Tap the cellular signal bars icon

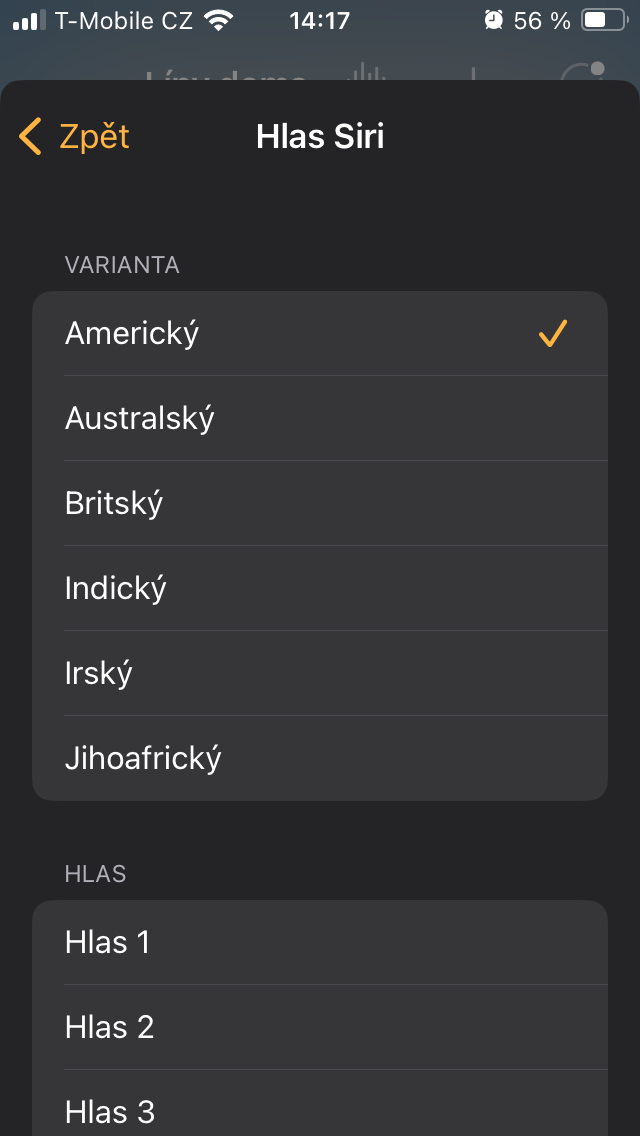(x=29, y=20)
